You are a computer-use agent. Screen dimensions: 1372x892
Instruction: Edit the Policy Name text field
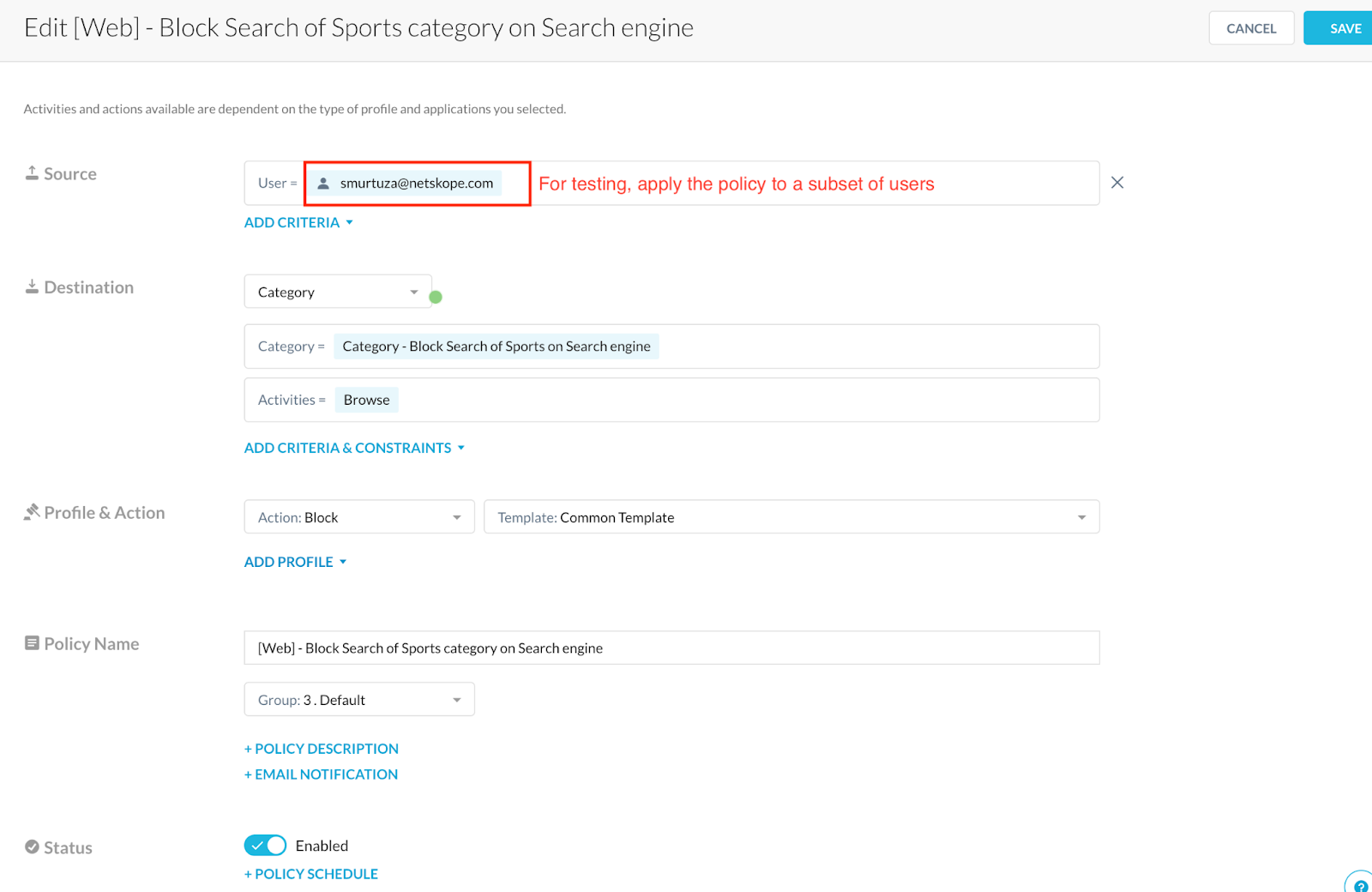(x=671, y=648)
